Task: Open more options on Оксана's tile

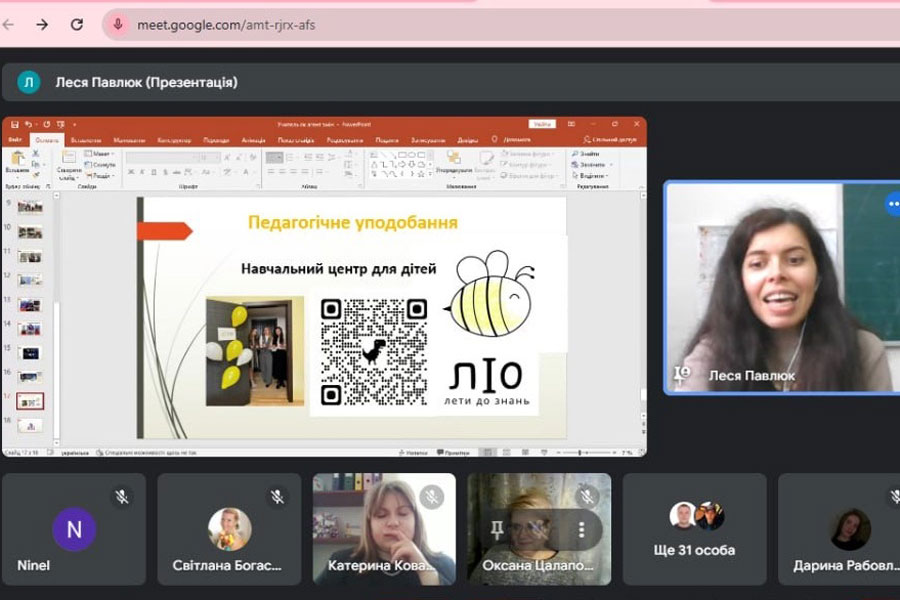Action: click(x=581, y=527)
